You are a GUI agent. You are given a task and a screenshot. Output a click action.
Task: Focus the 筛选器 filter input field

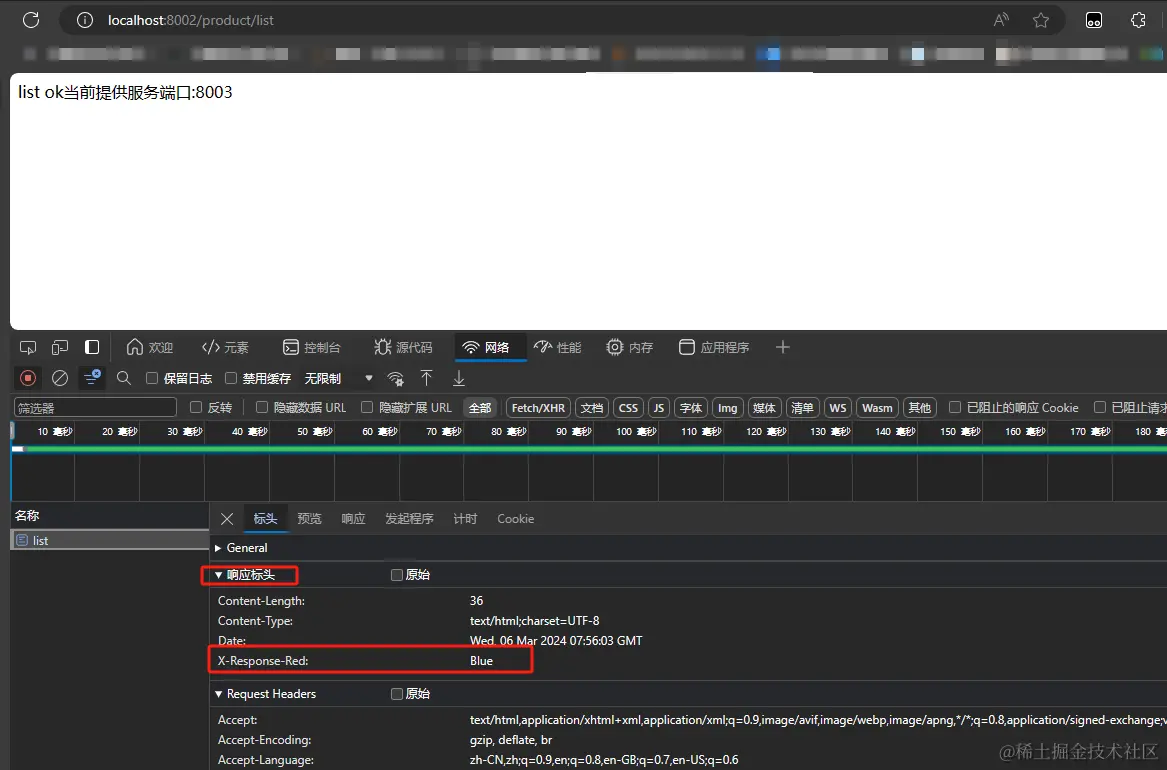click(x=95, y=408)
